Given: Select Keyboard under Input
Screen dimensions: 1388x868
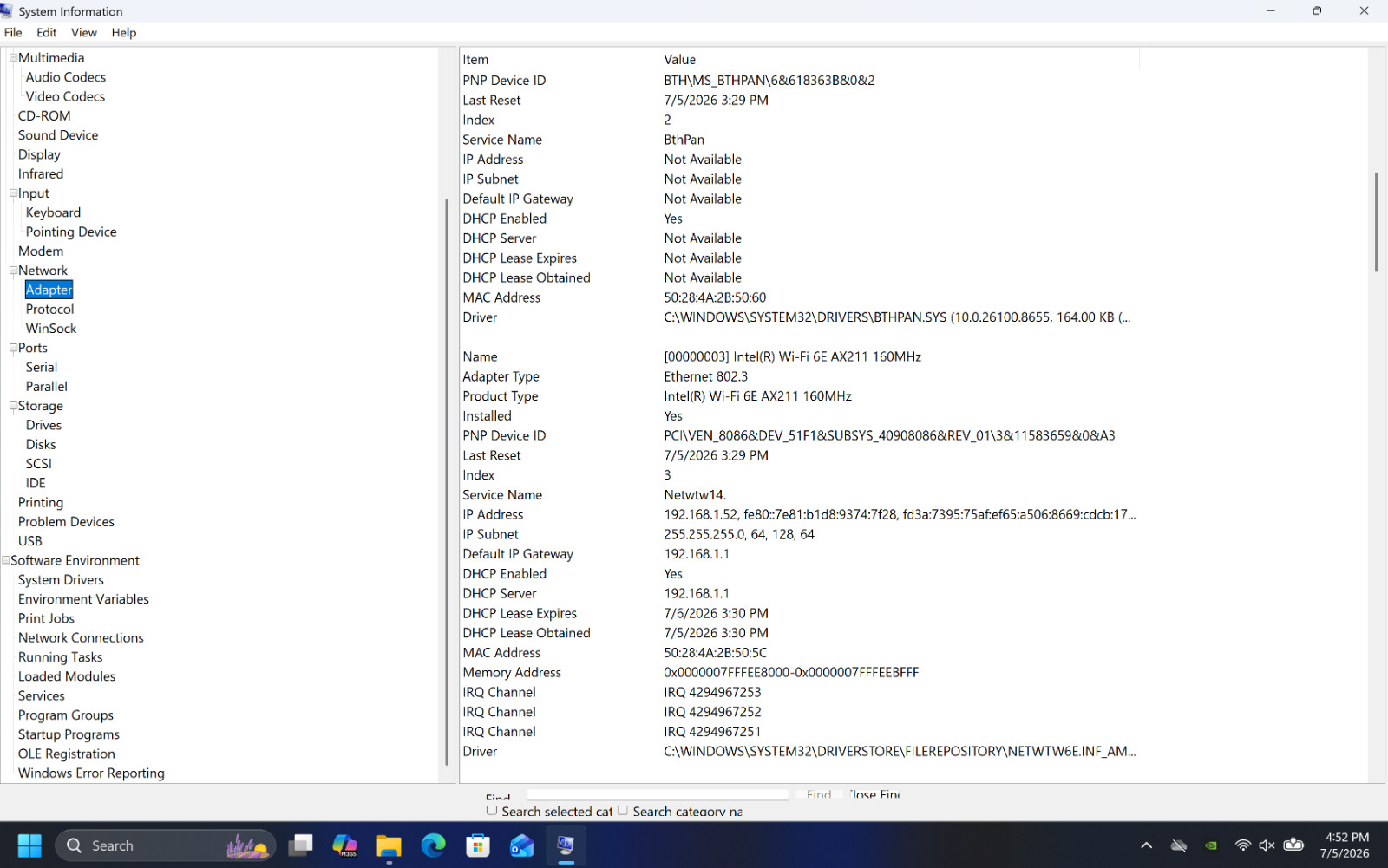Looking at the screenshot, I should coord(53,212).
